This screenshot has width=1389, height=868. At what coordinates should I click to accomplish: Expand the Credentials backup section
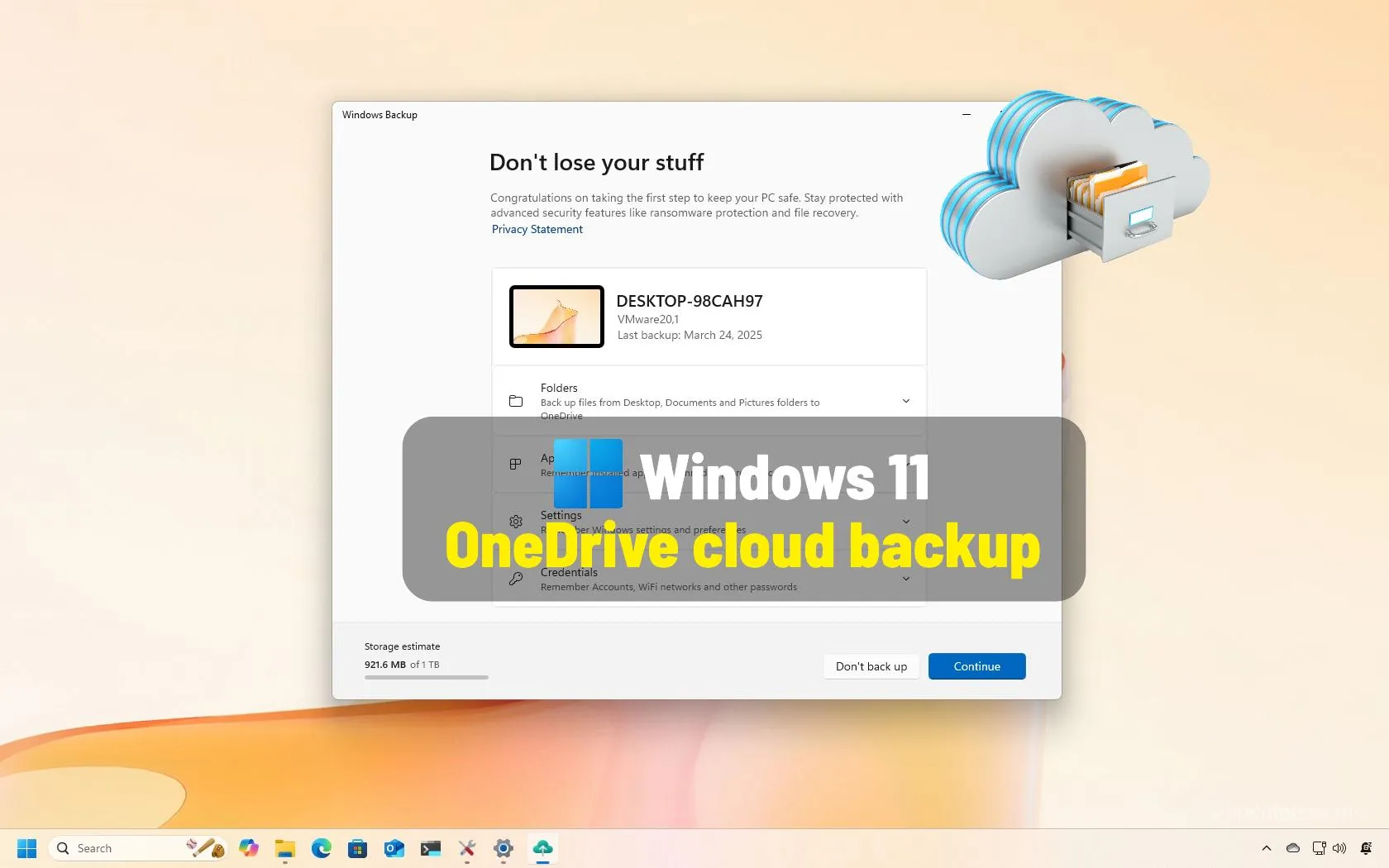[906, 579]
